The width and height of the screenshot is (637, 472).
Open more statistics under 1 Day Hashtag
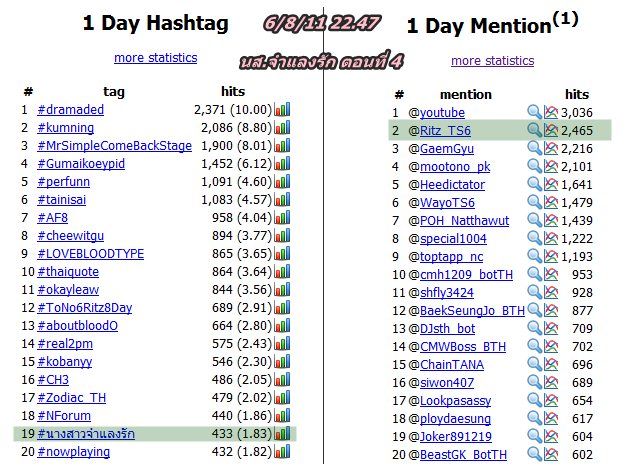pos(156,58)
